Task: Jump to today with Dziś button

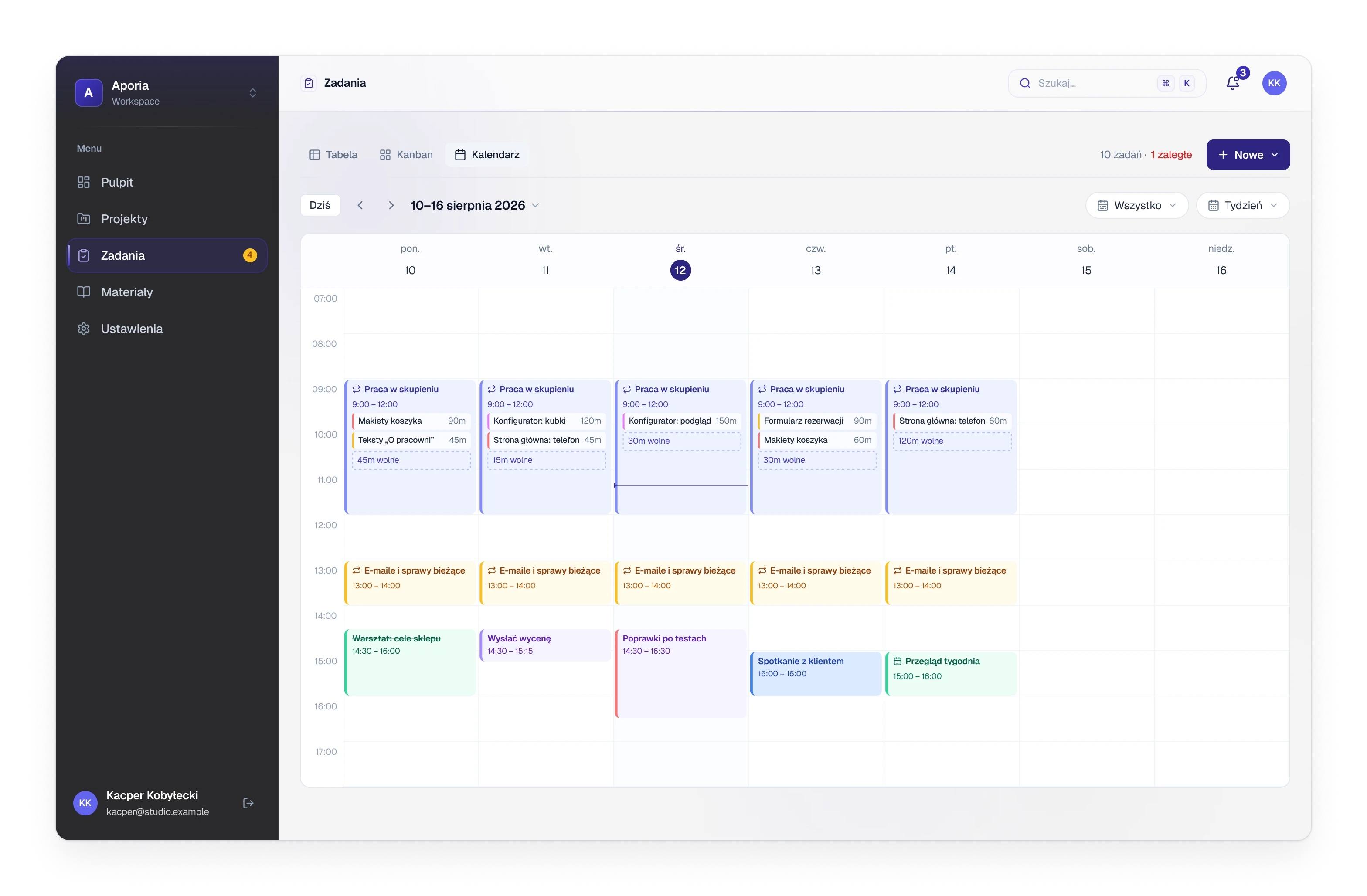Action: pos(320,205)
